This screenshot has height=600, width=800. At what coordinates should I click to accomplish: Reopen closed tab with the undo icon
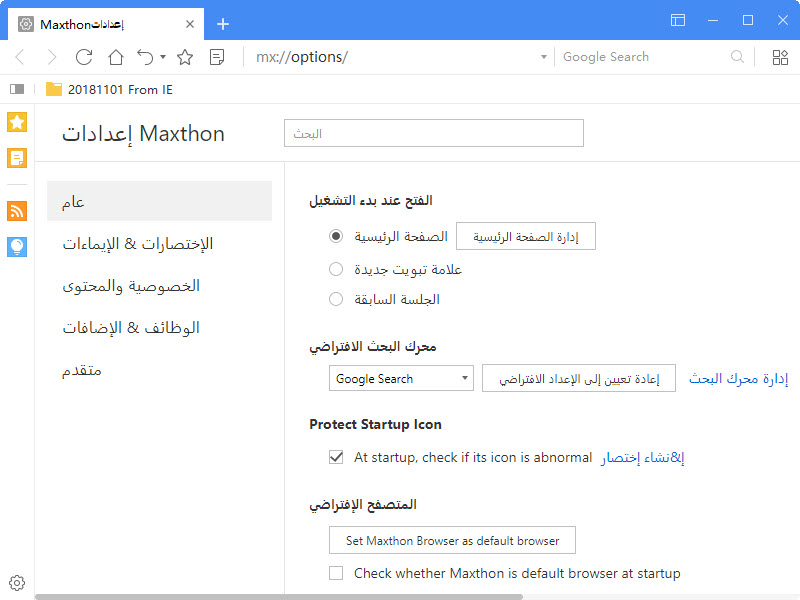145,57
